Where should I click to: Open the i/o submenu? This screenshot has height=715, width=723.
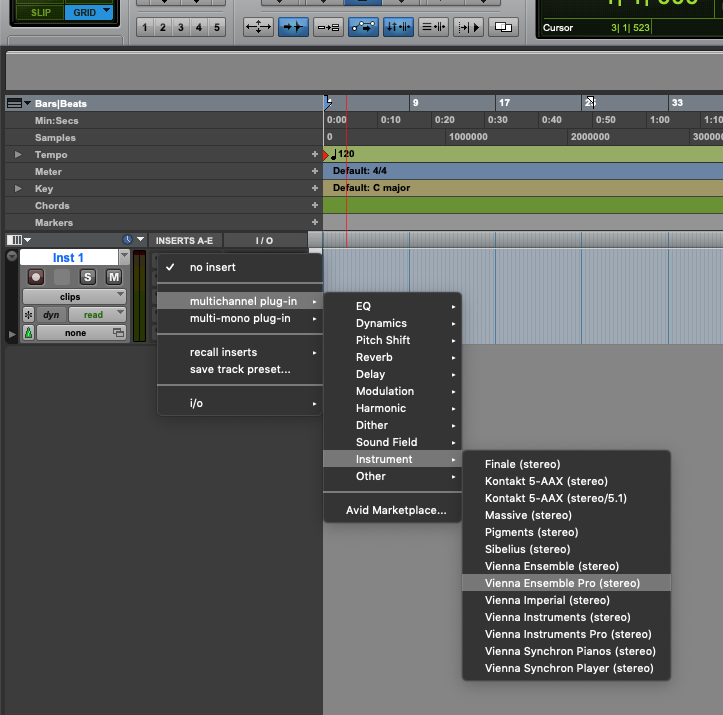pos(240,403)
